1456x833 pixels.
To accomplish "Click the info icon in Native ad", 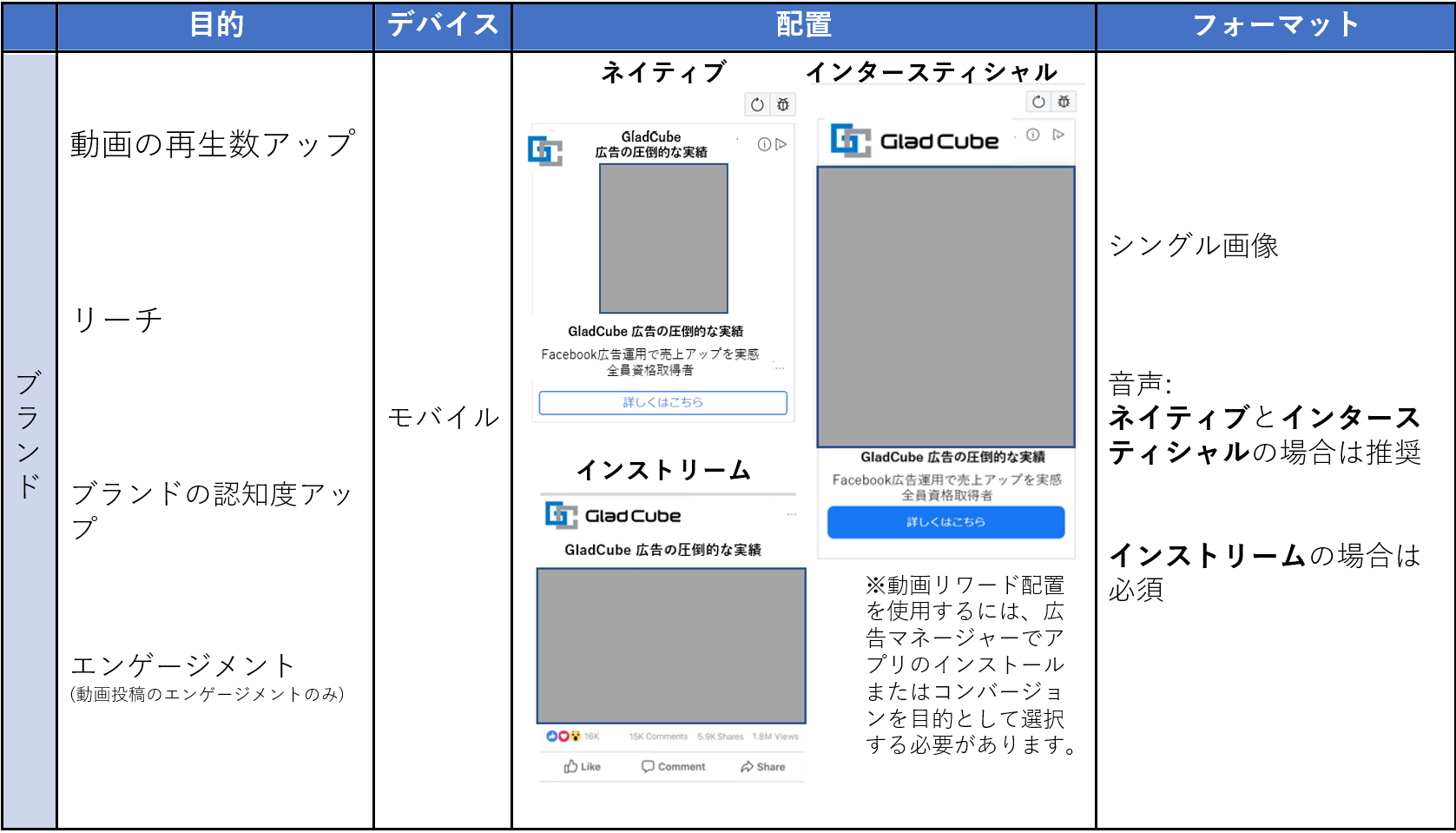I will click(764, 144).
